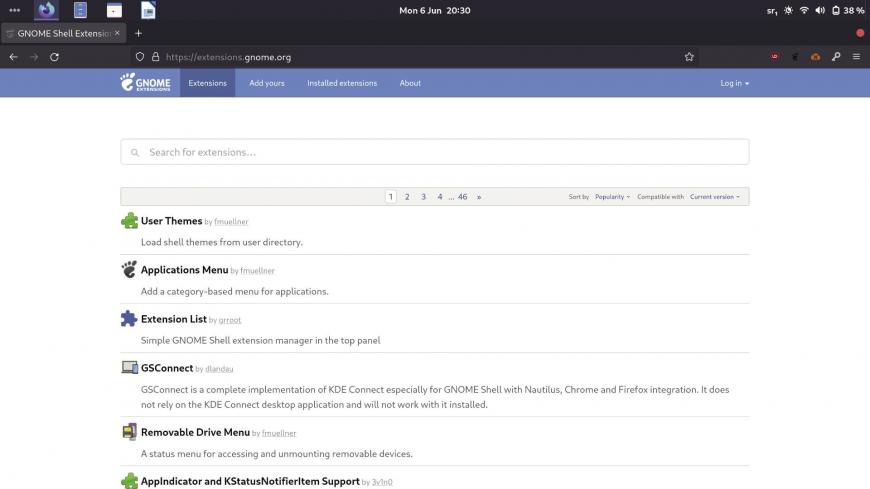Click the volume speaker icon
The image size is (870, 489).
pos(820,11)
